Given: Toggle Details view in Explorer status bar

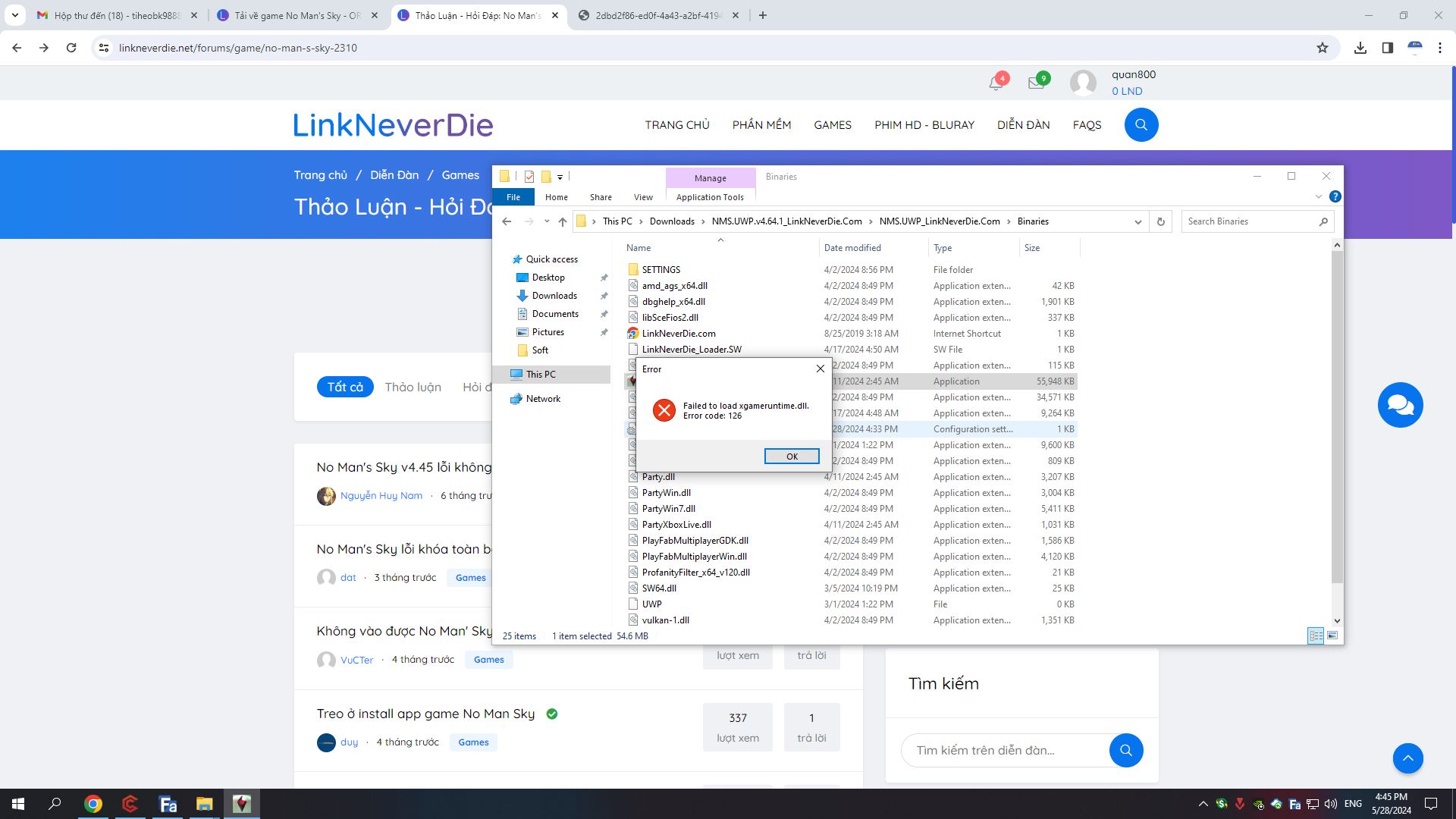Looking at the screenshot, I should (1316, 635).
